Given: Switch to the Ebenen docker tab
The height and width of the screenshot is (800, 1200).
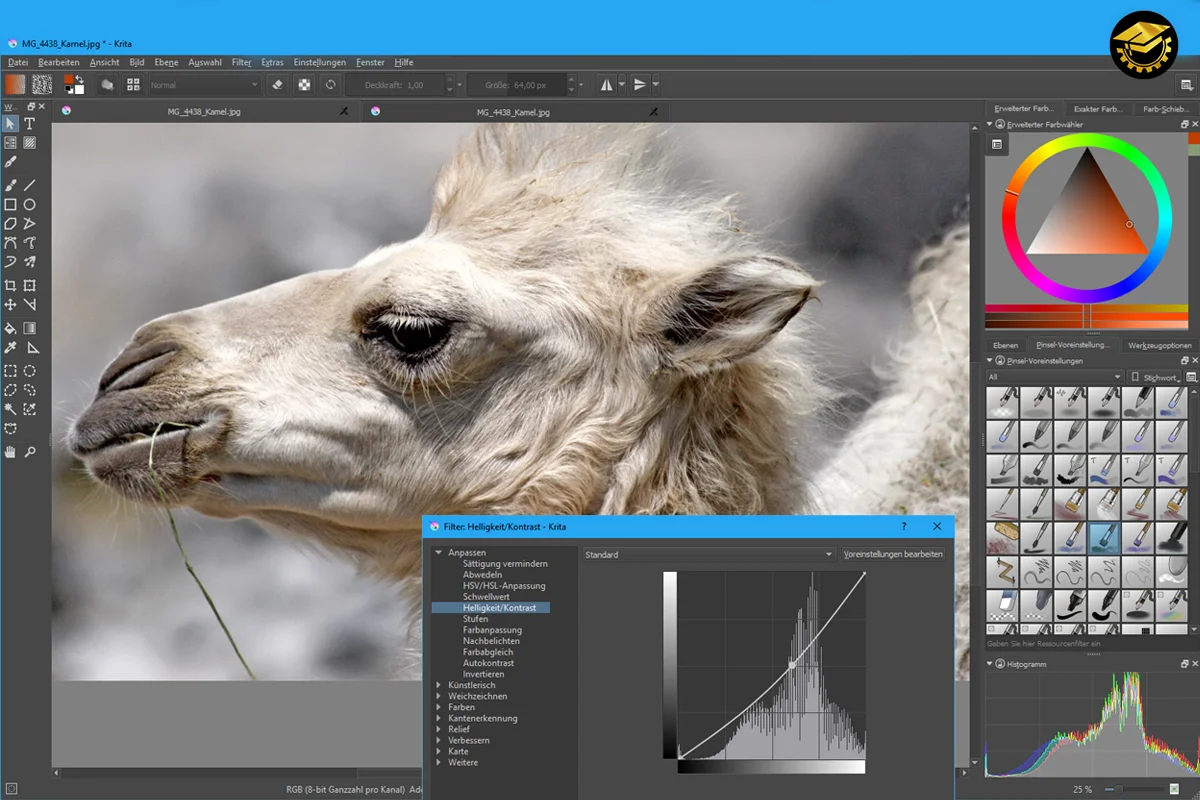Looking at the screenshot, I should [1005, 345].
